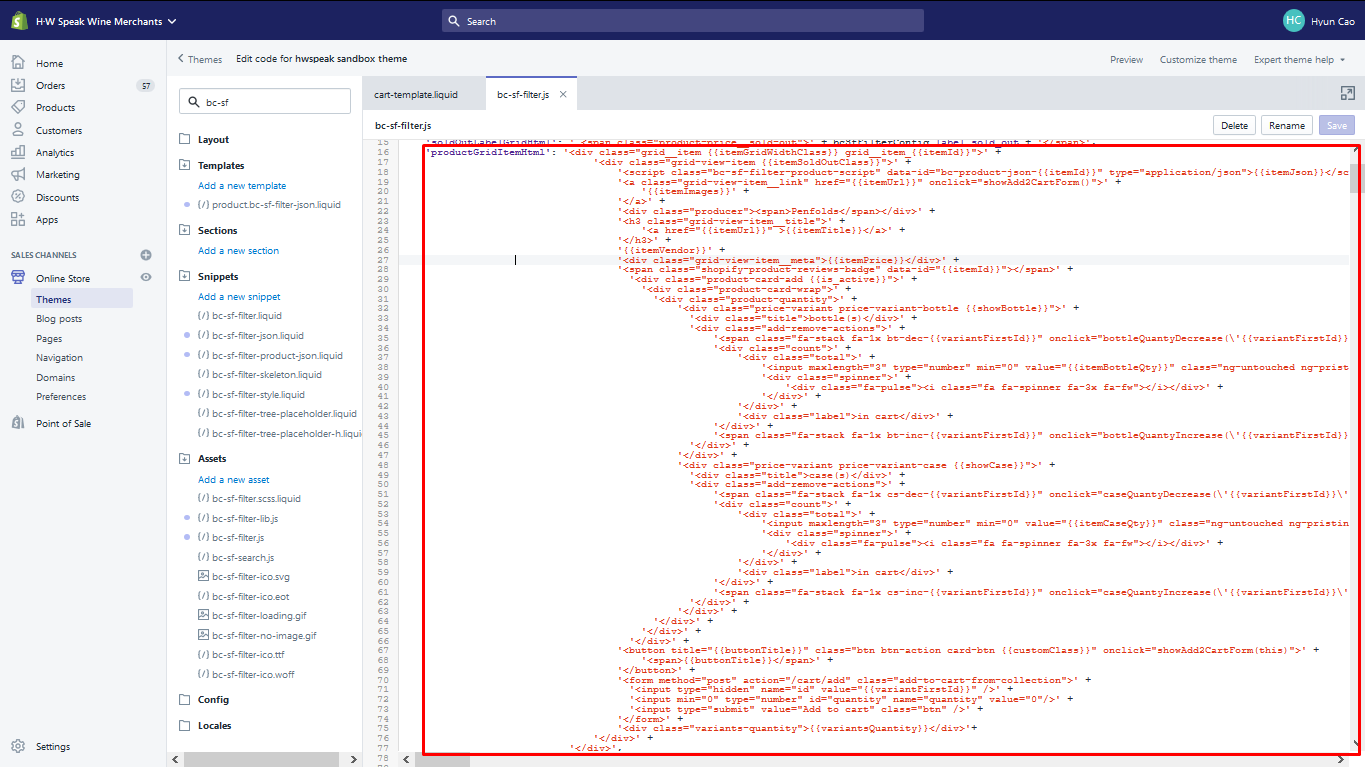
Task: Click Customize theme link
Action: click(x=1198, y=59)
